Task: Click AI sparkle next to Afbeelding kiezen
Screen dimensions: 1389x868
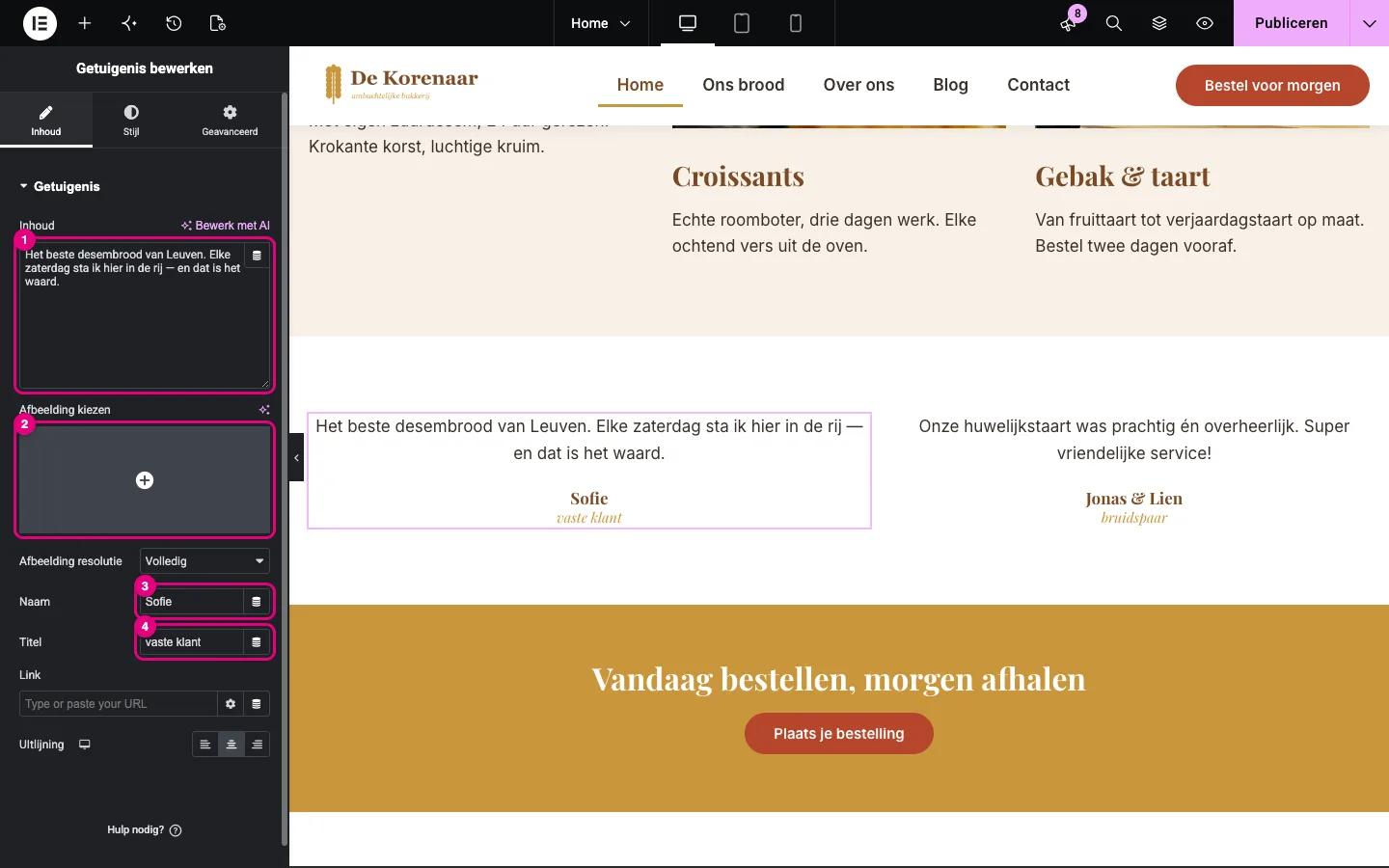Action: [x=264, y=410]
